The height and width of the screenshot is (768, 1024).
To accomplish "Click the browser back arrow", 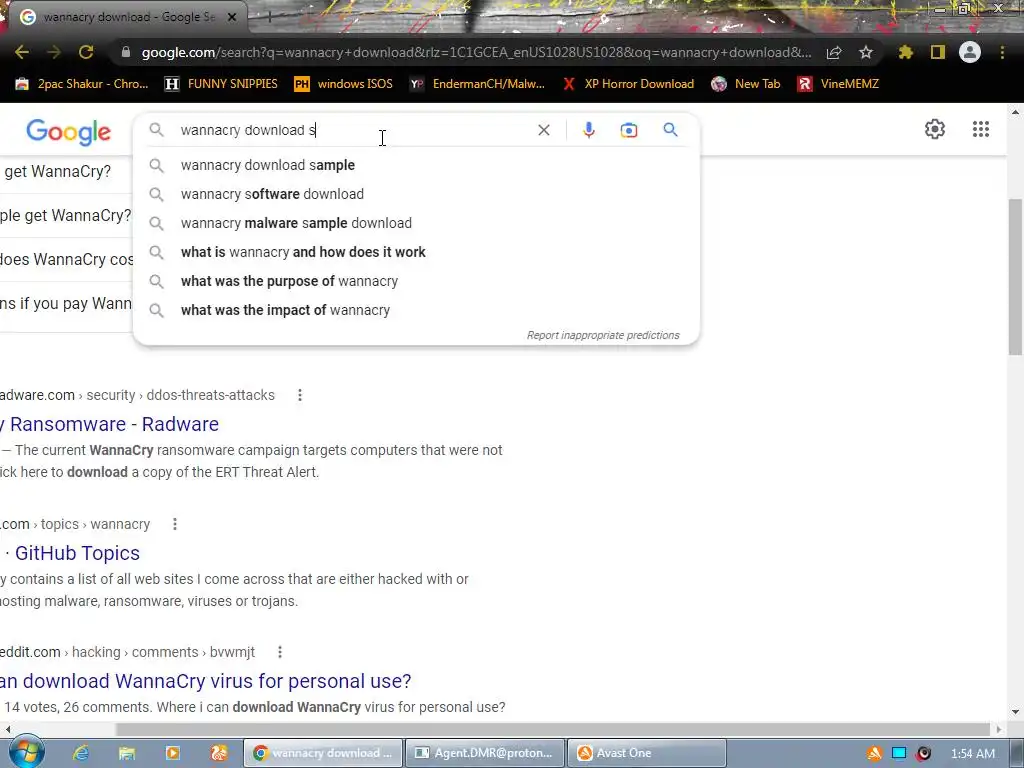I will (22, 52).
